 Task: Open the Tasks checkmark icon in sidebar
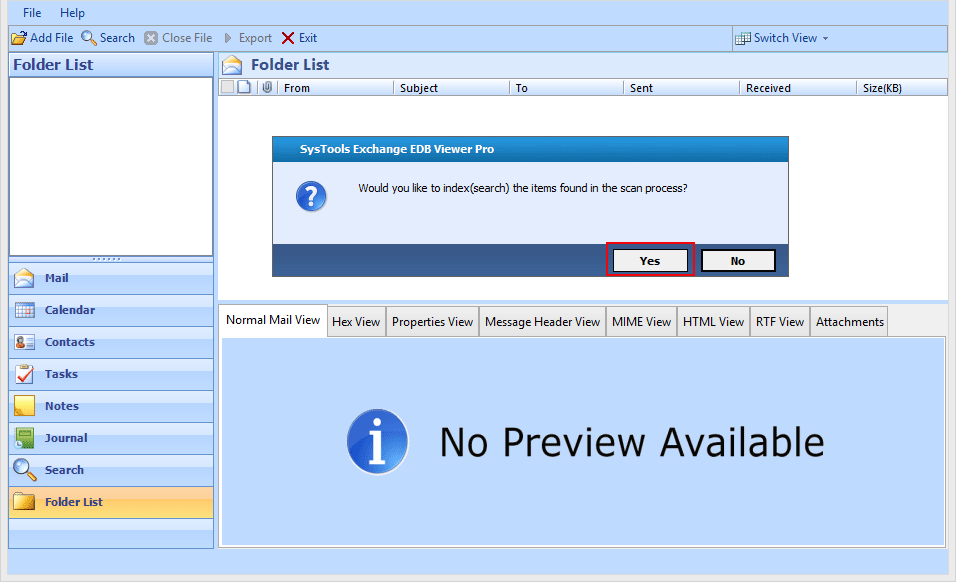click(x=24, y=374)
